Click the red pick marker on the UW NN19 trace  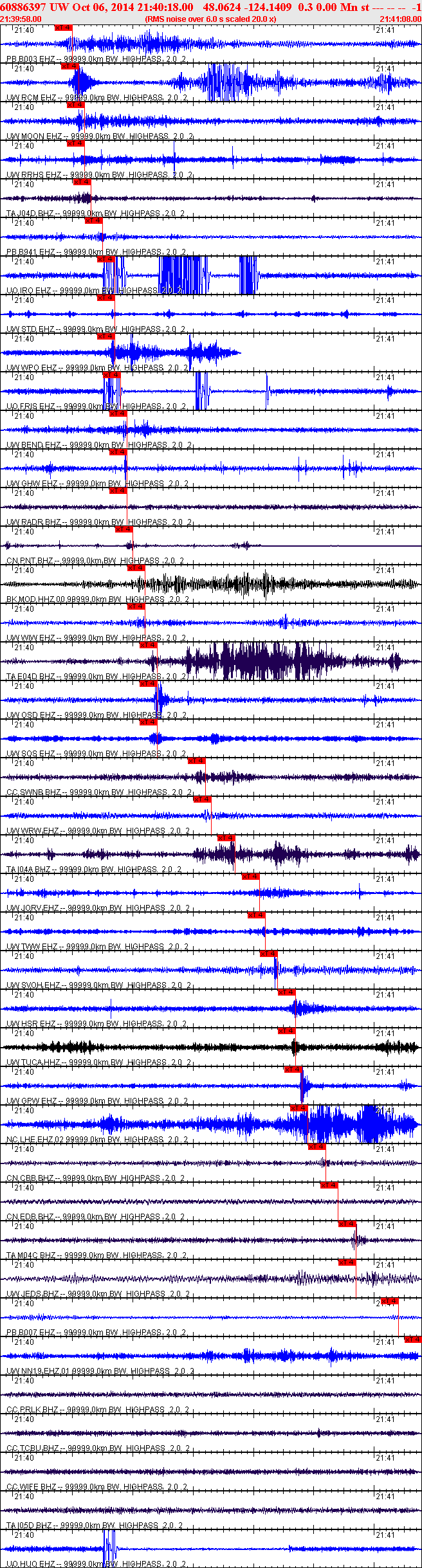point(412,1340)
